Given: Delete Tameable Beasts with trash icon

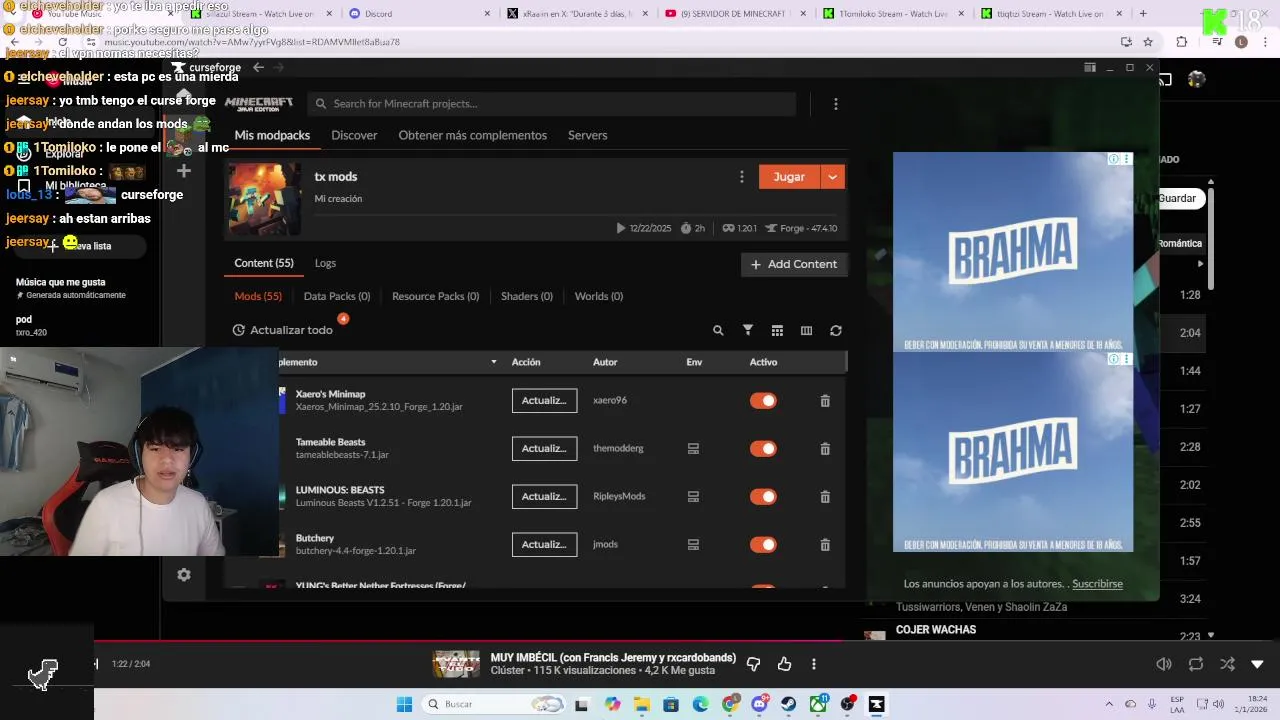Looking at the screenshot, I should click(x=825, y=449).
